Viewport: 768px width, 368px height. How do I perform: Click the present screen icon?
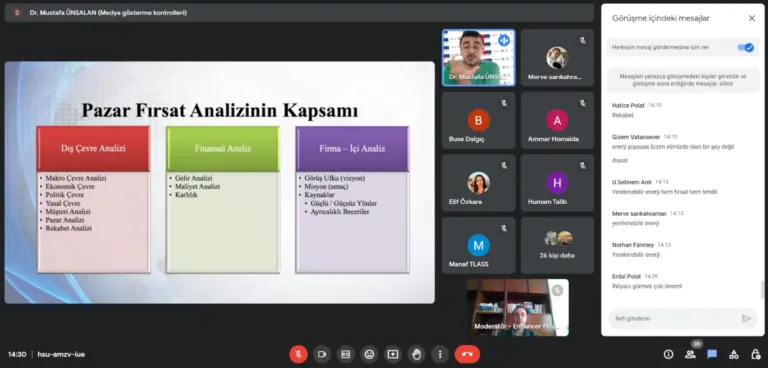pos(393,354)
